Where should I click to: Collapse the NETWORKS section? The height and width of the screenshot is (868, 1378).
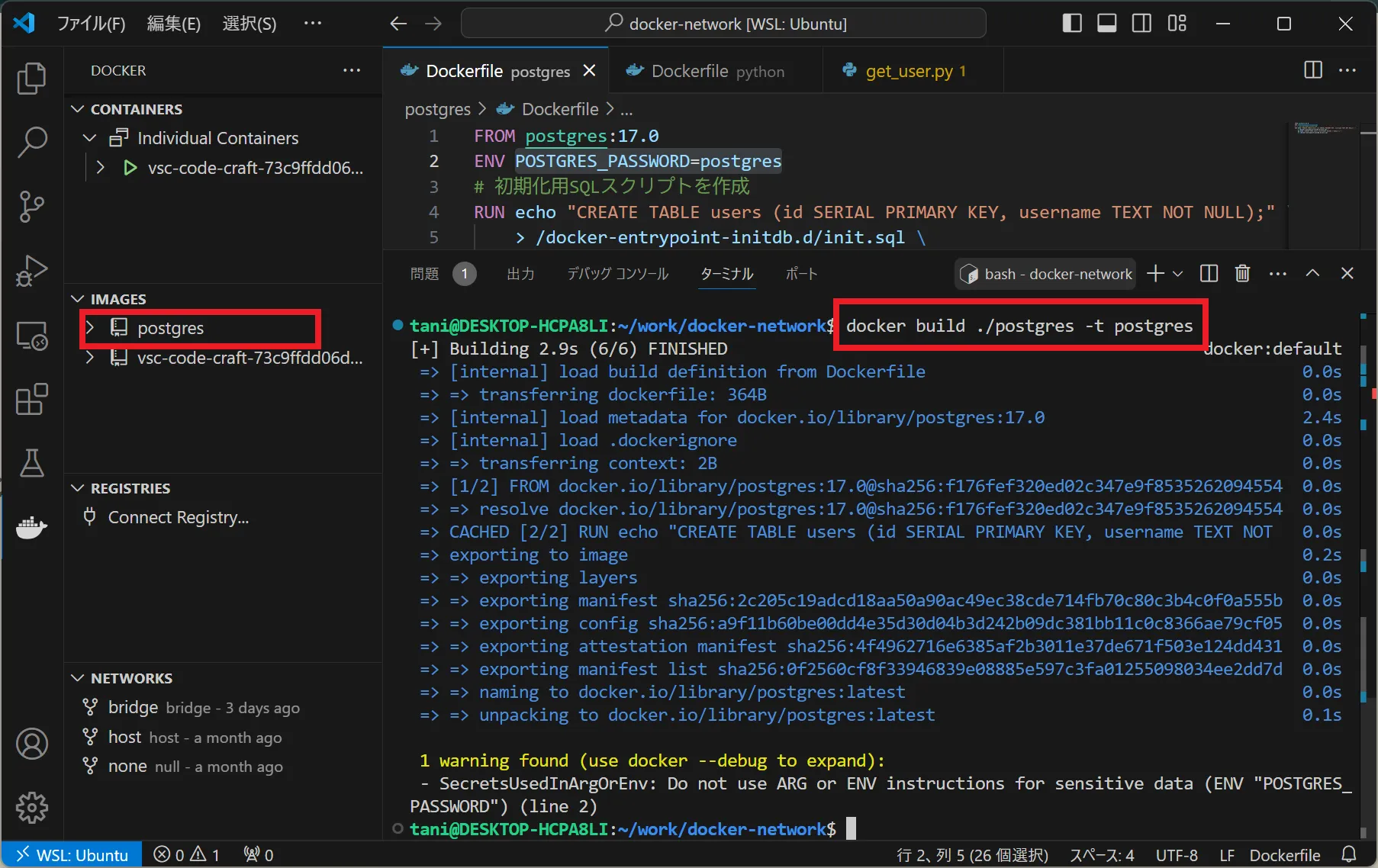tap(77, 678)
